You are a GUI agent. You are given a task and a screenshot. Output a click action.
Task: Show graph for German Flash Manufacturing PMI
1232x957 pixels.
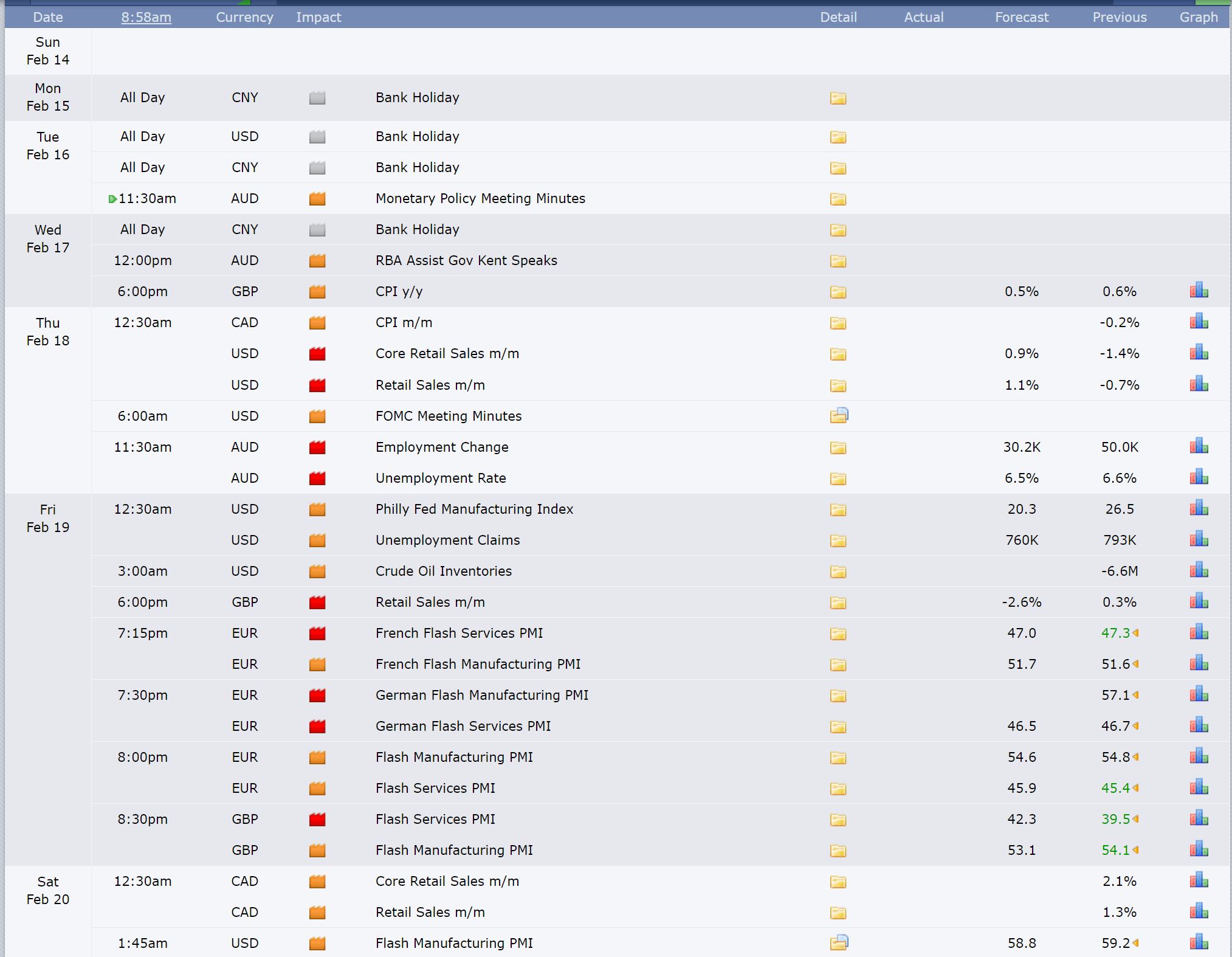click(1199, 694)
